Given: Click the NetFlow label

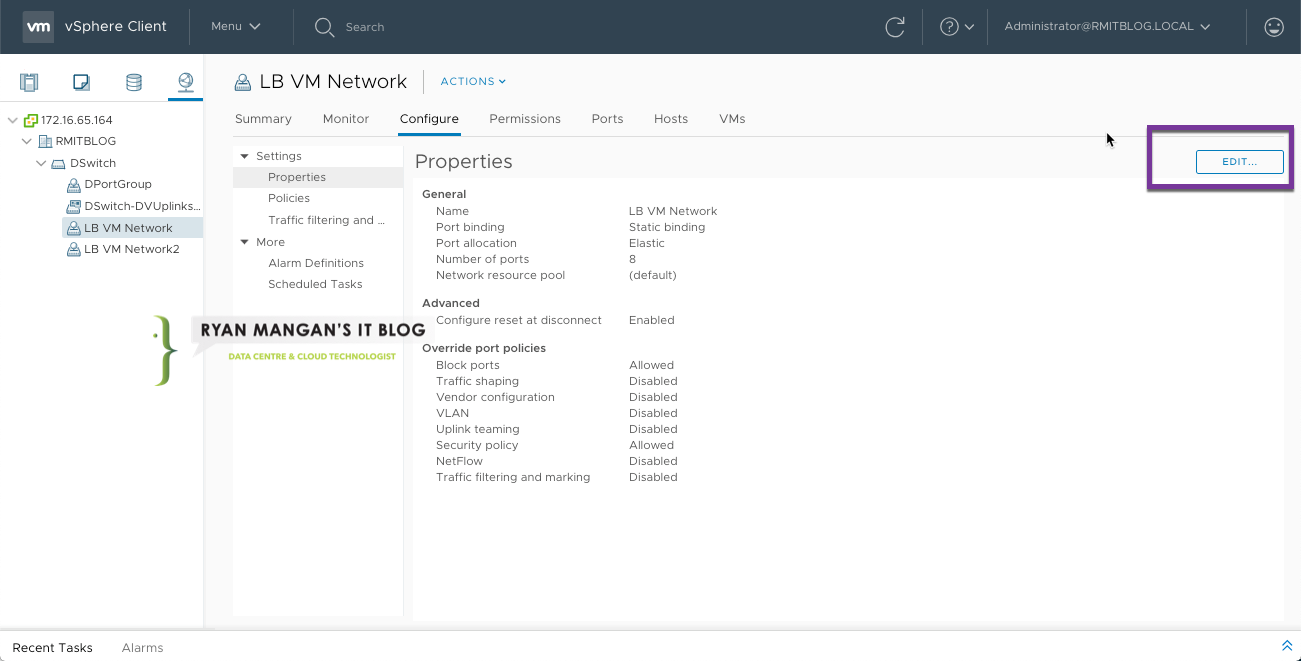Looking at the screenshot, I should click(x=459, y=461).
